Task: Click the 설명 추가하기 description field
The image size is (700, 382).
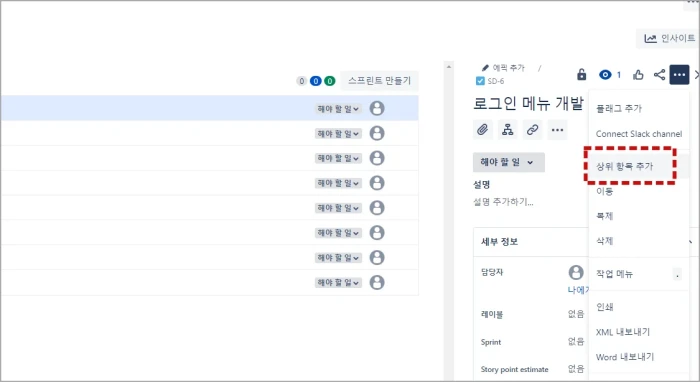Action: coord(503,202)
